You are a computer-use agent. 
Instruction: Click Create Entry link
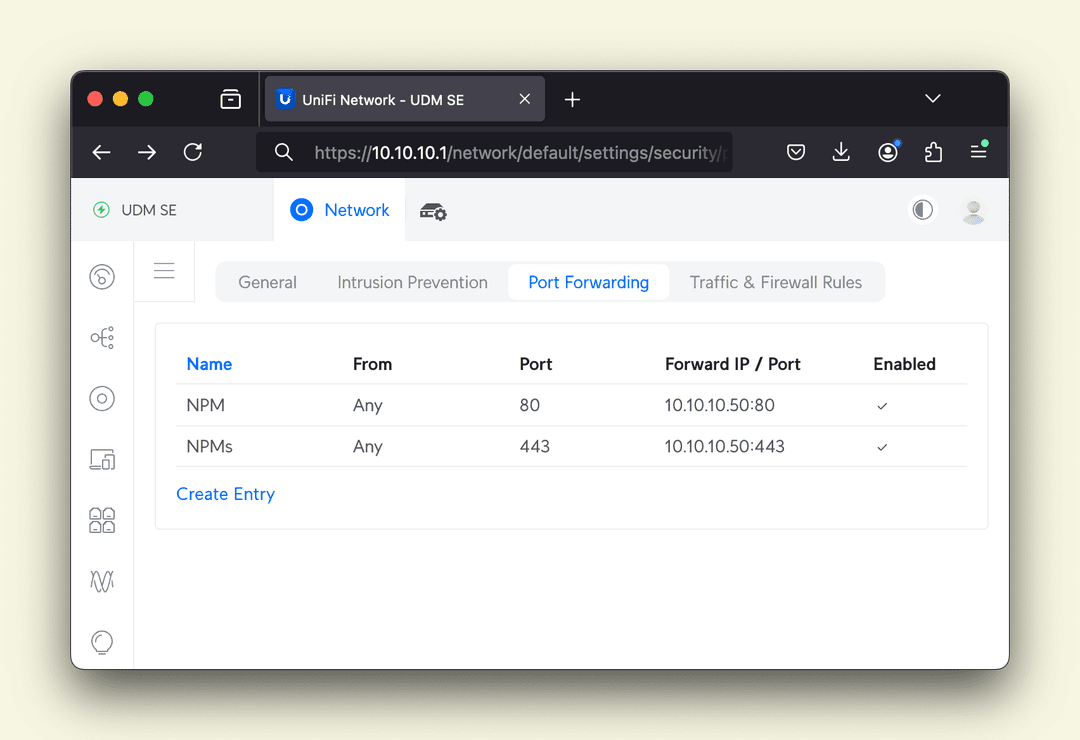[226, 494]
